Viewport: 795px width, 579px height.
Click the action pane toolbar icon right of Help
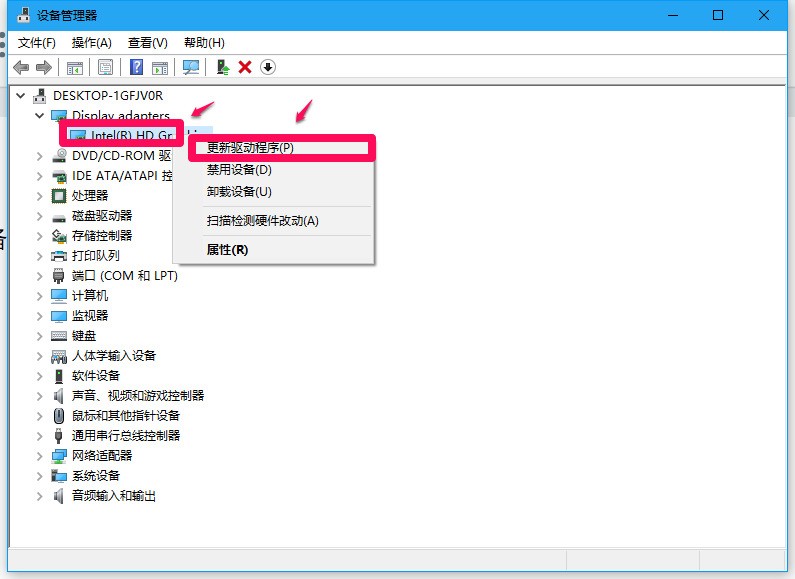pos(160,67)
